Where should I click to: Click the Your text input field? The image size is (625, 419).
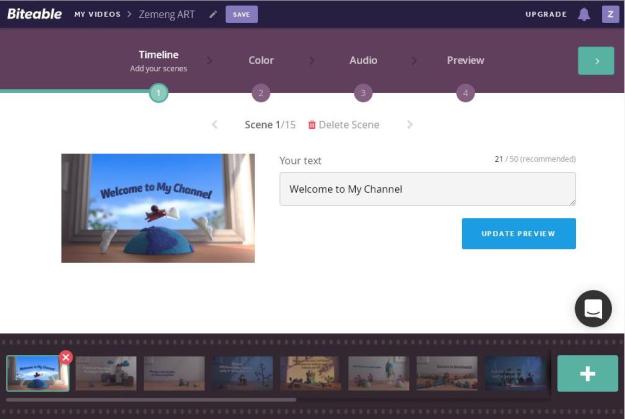(x=427, y=189)
